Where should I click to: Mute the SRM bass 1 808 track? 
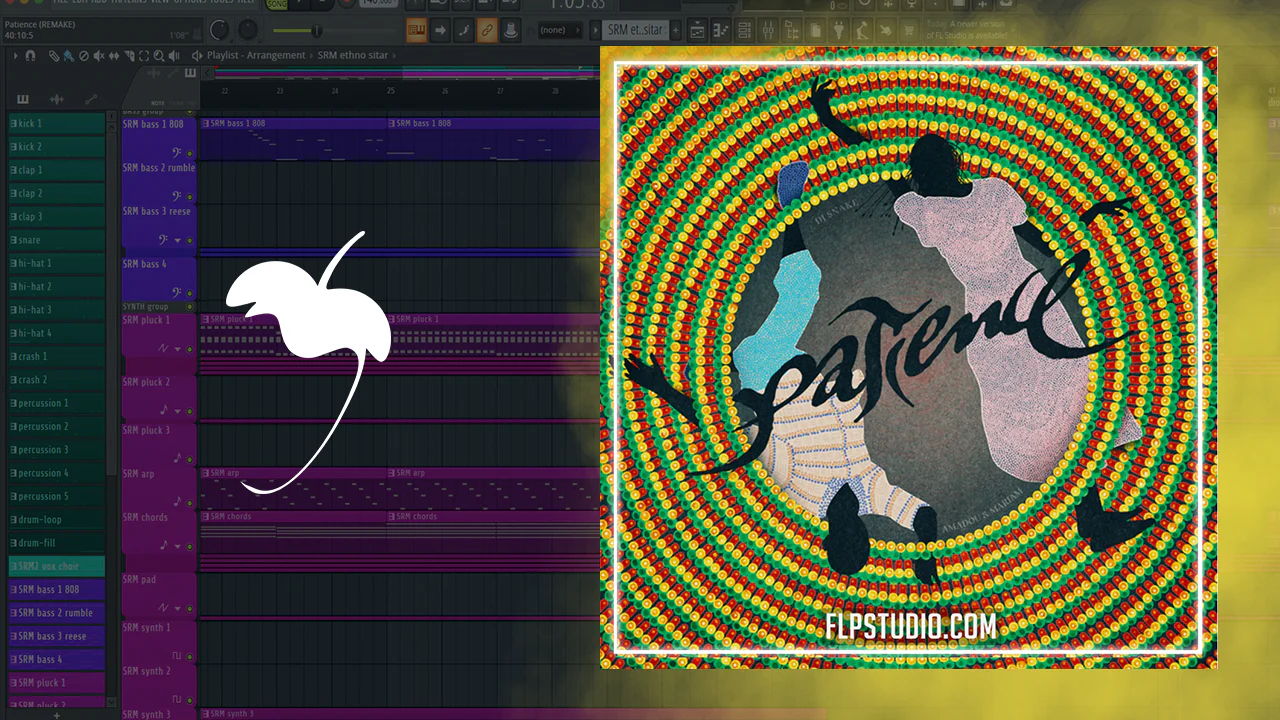190,152
